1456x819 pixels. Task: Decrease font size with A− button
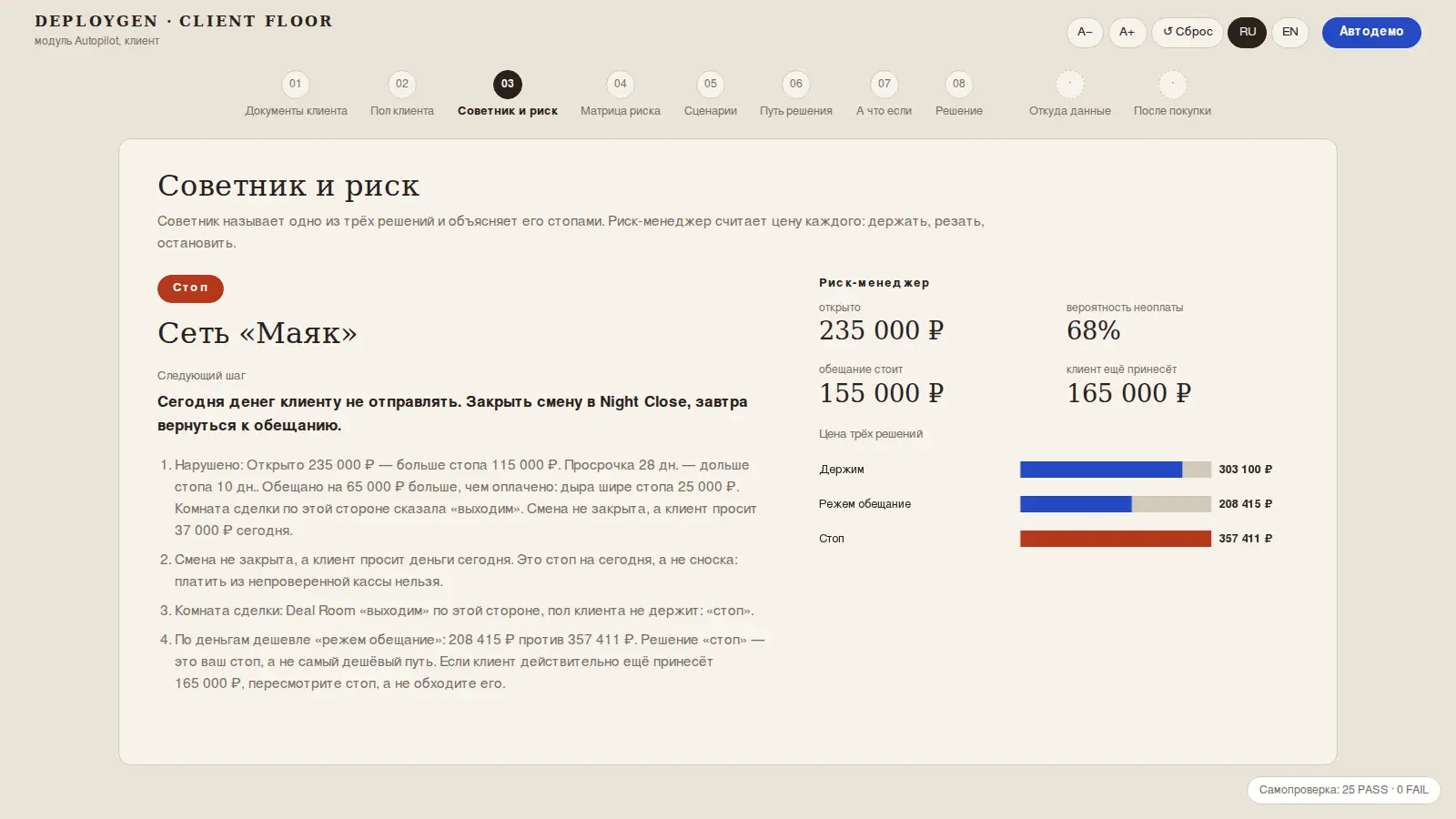tap(1085, 32)
